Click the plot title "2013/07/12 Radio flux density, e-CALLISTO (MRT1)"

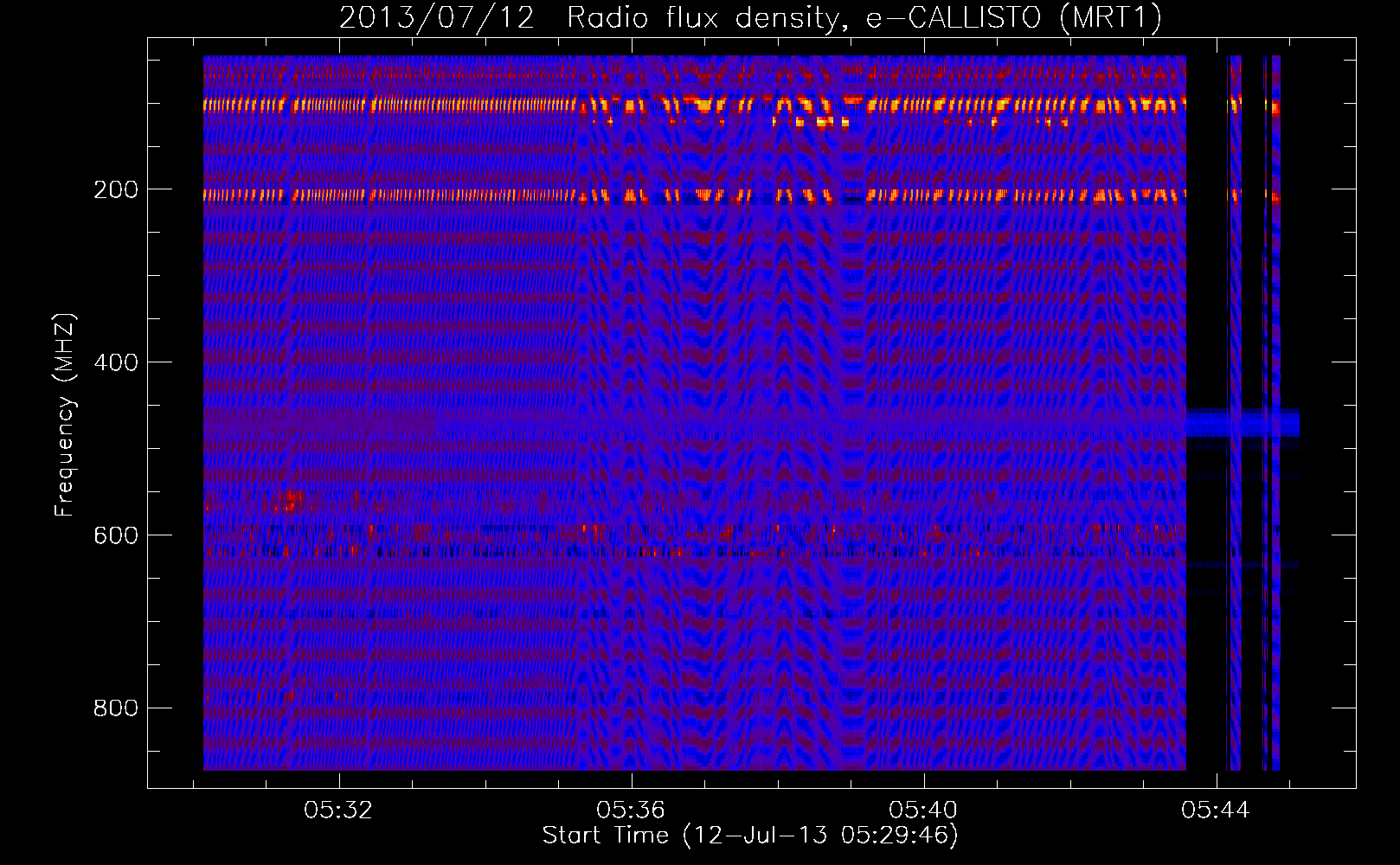click(x=750, y=18)
